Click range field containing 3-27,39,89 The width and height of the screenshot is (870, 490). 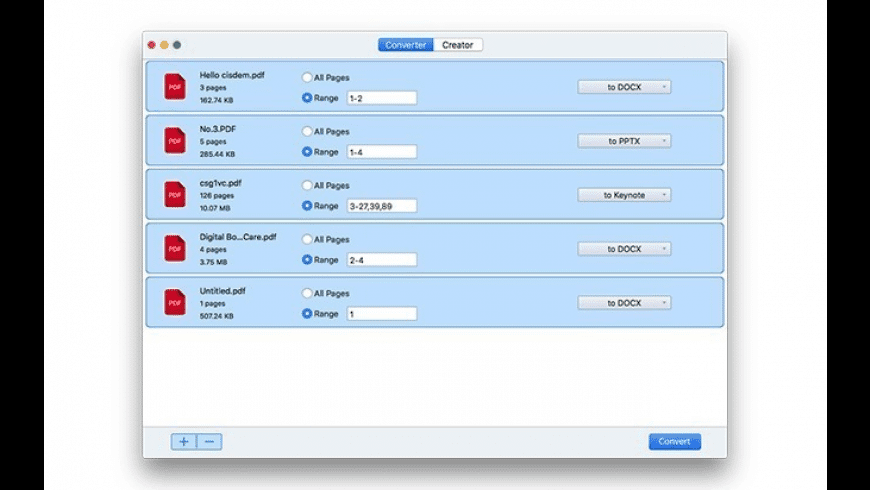click(x=382, y=206)
